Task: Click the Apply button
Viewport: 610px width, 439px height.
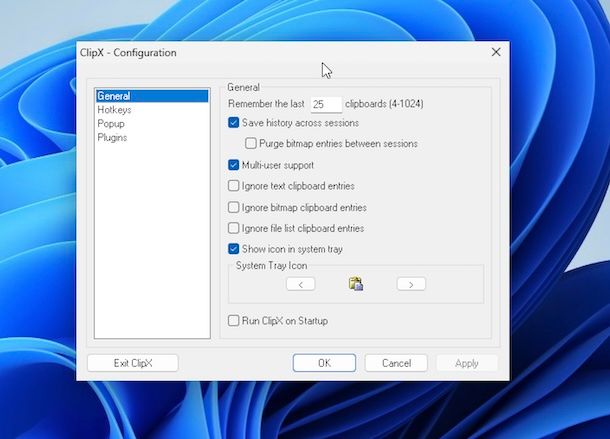Action: [467, 363]
